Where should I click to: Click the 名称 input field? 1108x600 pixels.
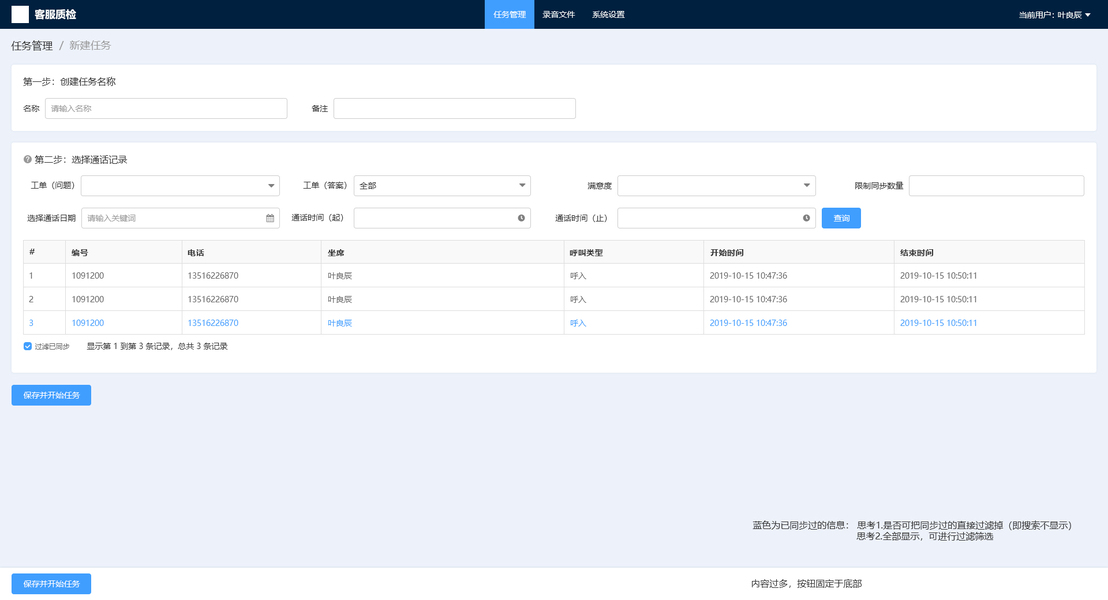pyautogui.click(x=166, y=109)
